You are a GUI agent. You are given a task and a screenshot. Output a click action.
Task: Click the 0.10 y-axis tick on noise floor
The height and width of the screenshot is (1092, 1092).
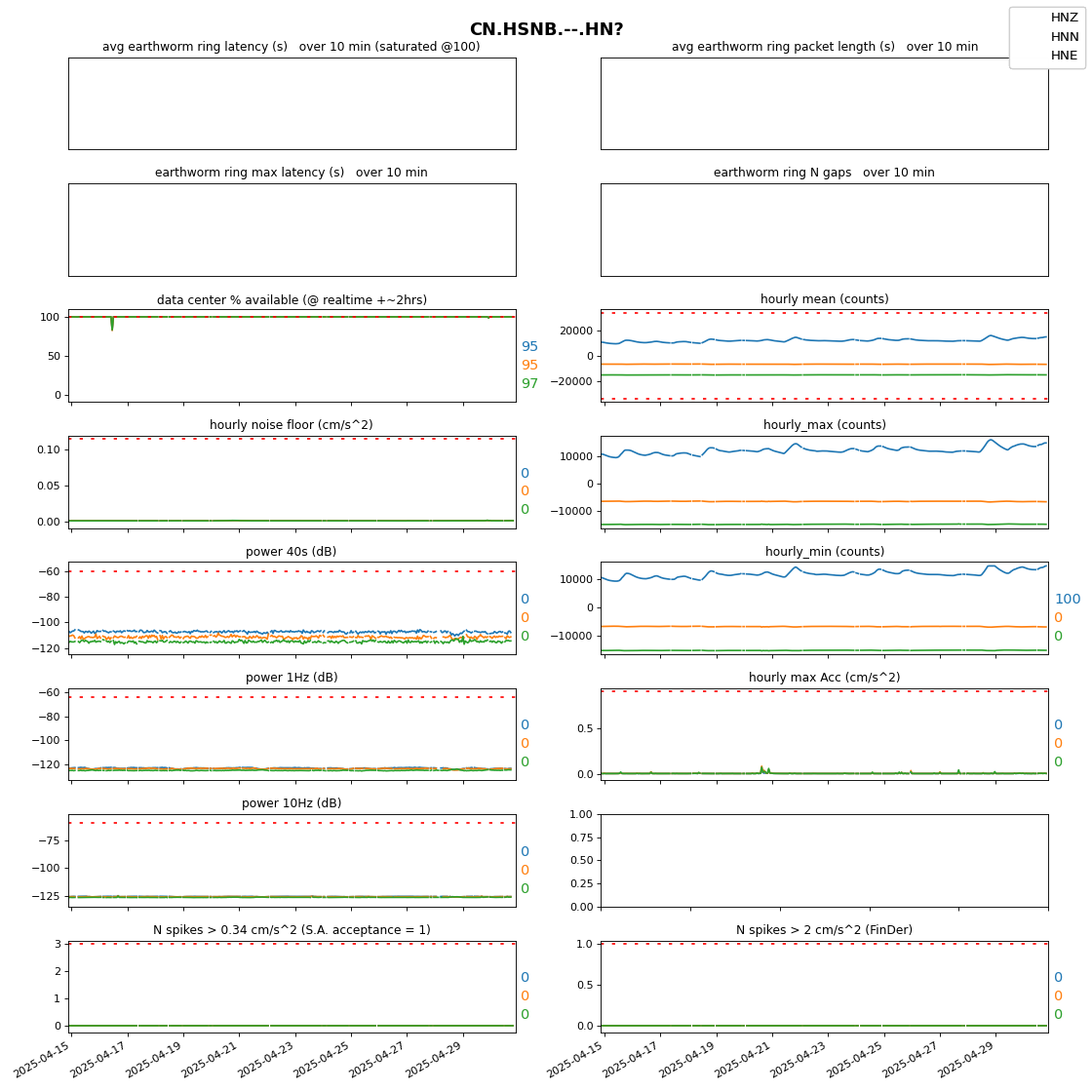click(49, 449)
